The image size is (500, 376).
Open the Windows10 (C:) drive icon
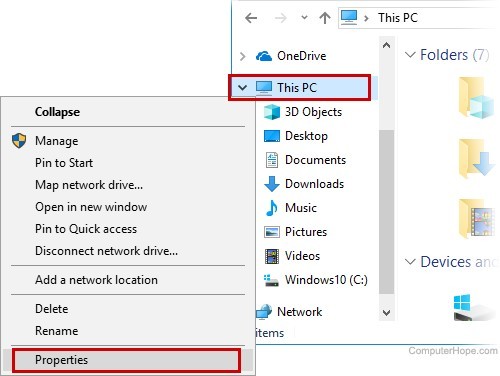click(x=271, y=280)
